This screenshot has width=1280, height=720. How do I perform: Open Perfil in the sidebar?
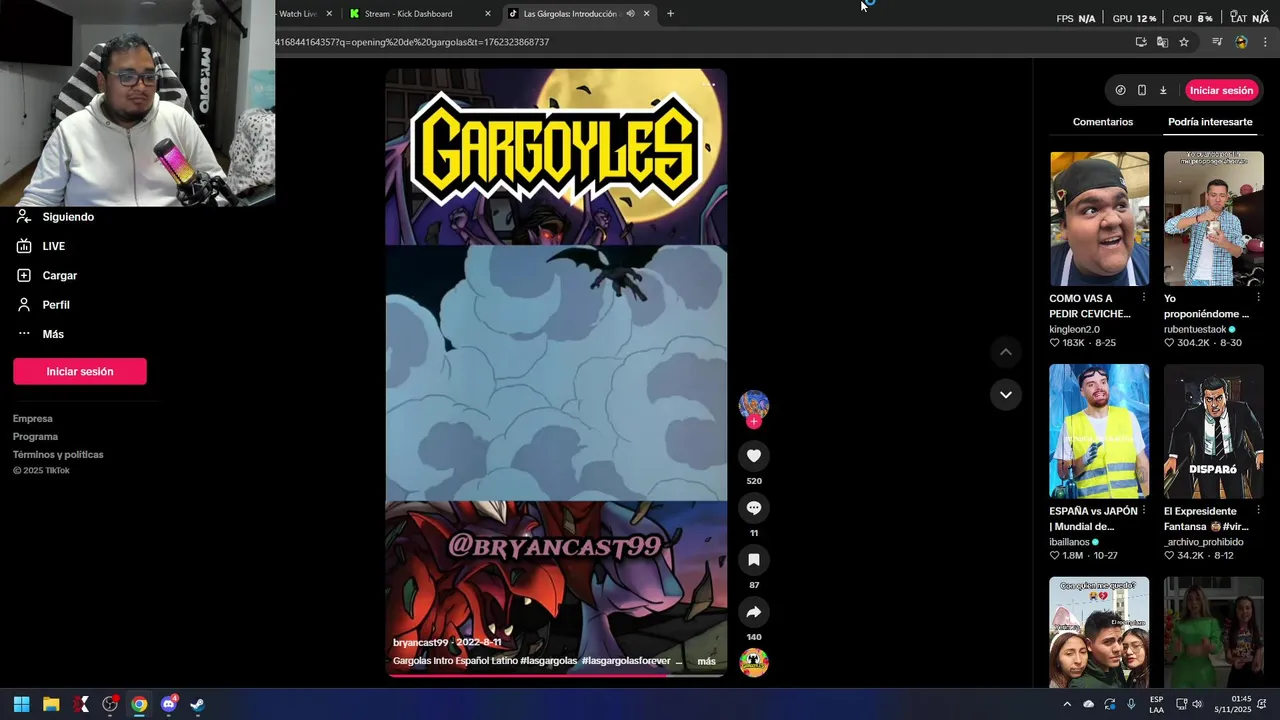click(x=56, y=305)
